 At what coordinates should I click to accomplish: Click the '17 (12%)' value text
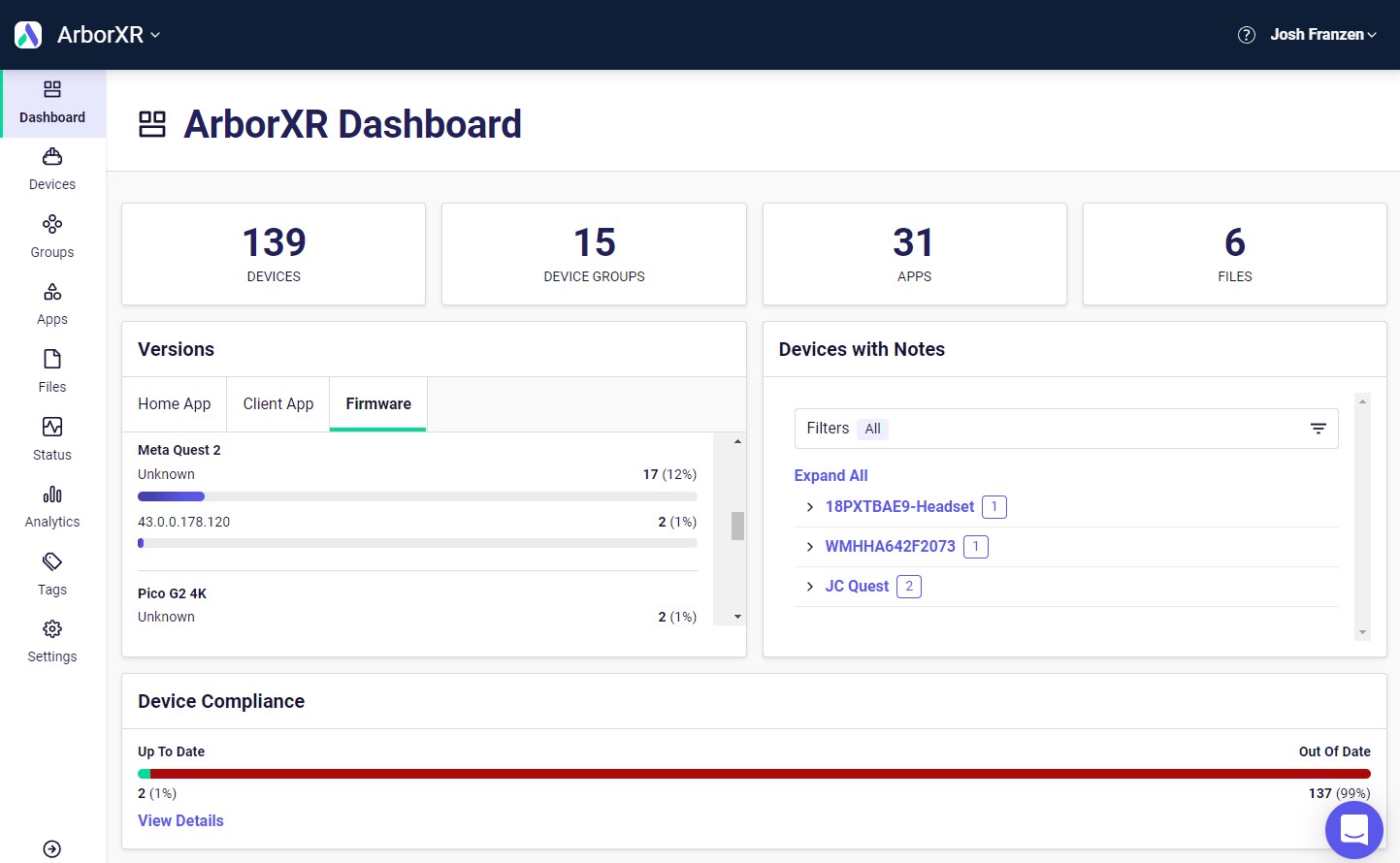tap(669, 474)
